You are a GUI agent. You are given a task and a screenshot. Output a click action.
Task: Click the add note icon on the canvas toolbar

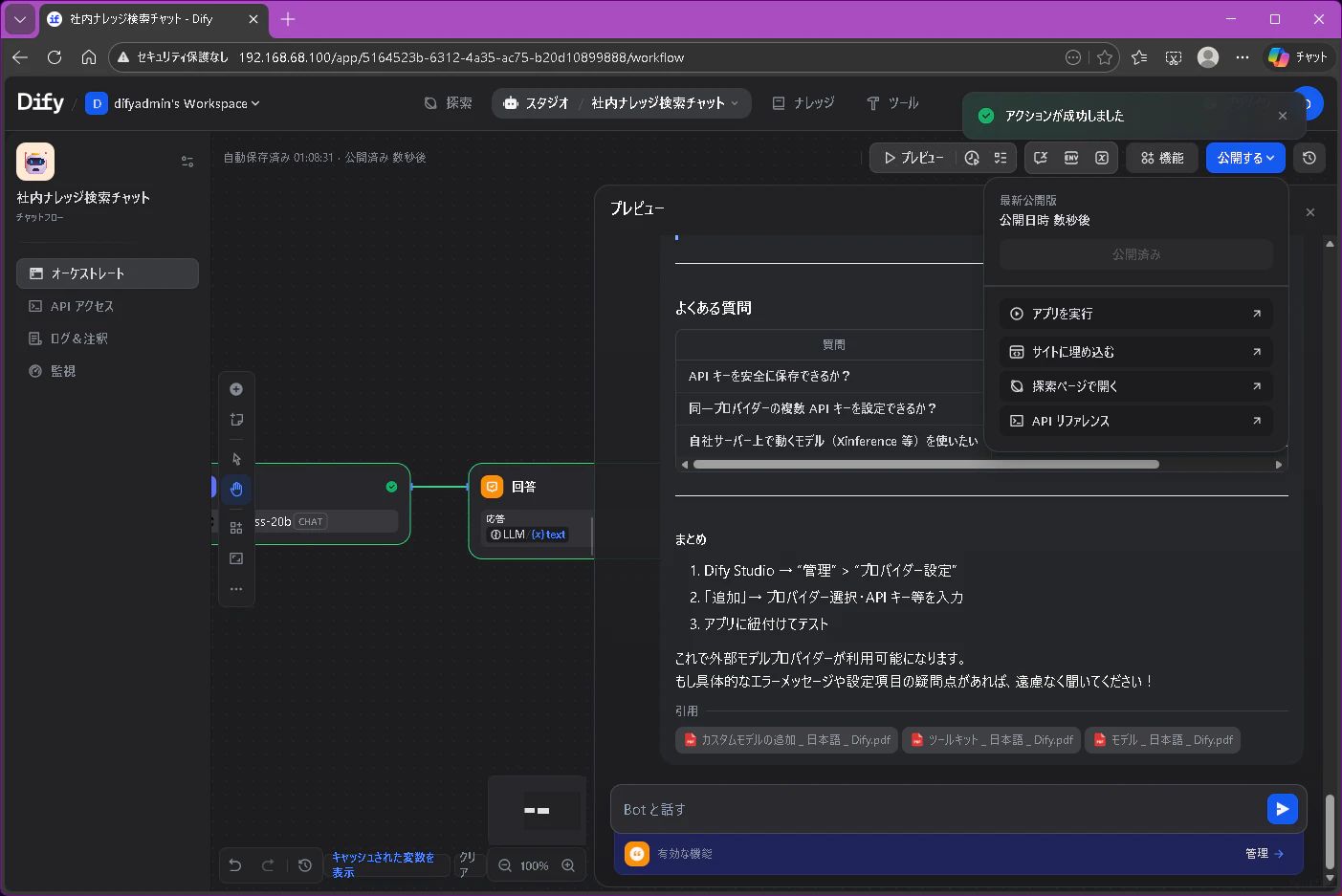click(x=236, y=420)
